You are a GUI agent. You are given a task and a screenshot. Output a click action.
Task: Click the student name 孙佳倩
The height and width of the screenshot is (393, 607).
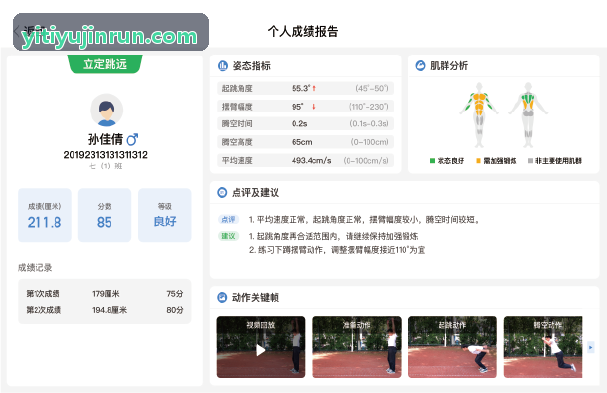point(105,139)
